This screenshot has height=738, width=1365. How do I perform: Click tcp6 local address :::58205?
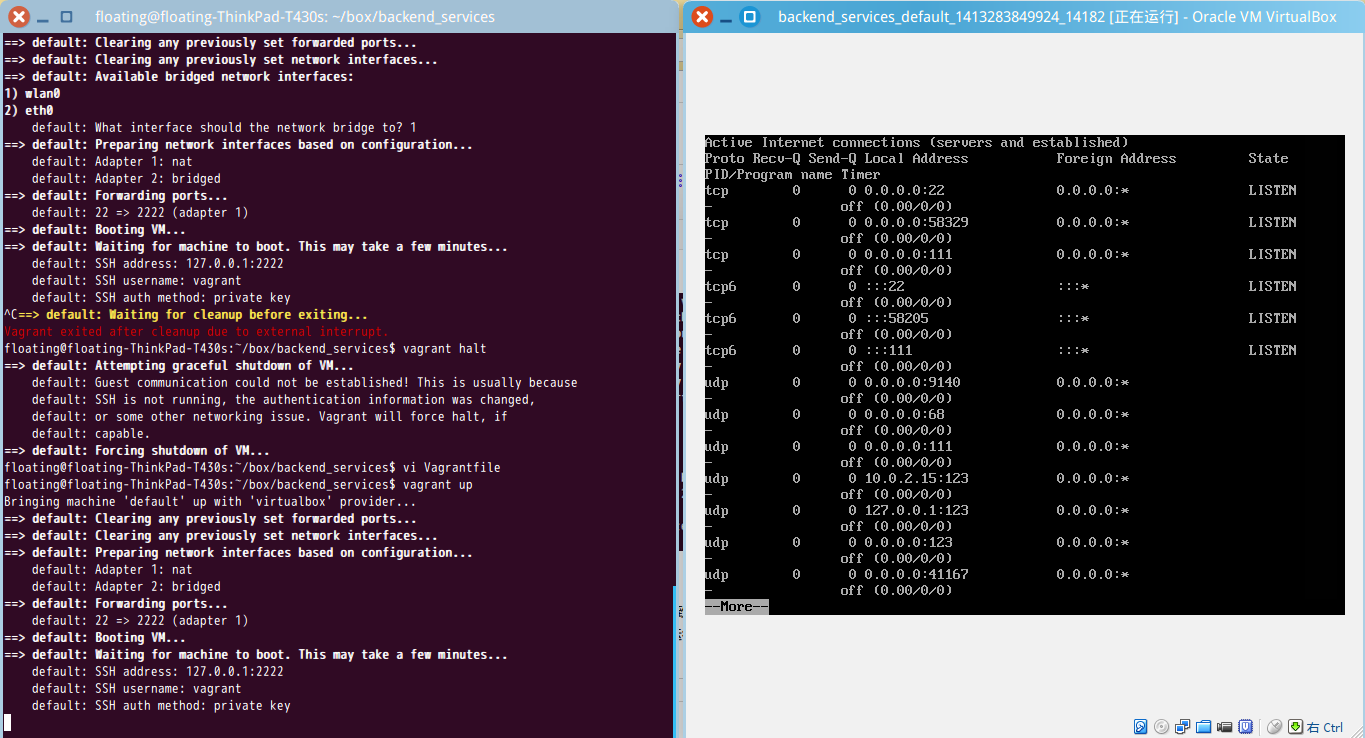[x=896, y=319]
